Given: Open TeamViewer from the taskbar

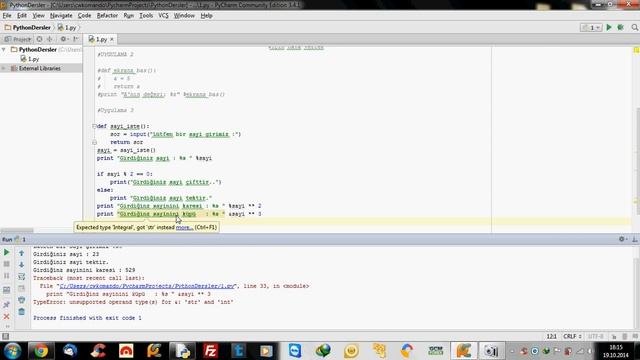Looking at the screenshot, I should click(295, 351).
